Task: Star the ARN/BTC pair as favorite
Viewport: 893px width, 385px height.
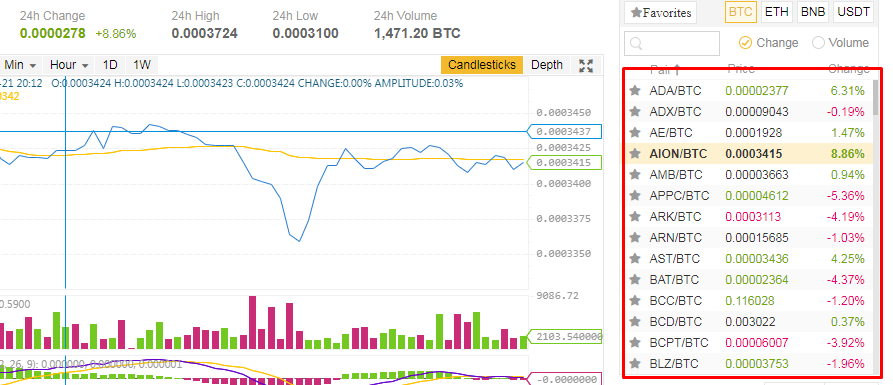Action: point(634,237)
